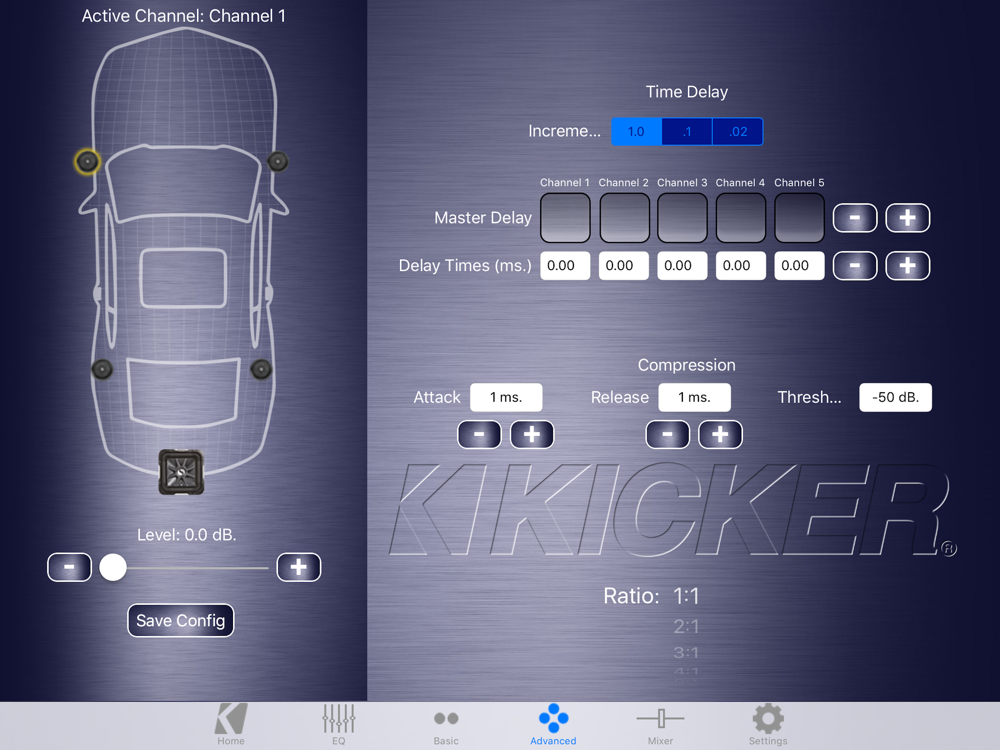Click Channel 3 delay time field
The height and width of the screenshot is (750, 1000).
[x=682, y=266]
